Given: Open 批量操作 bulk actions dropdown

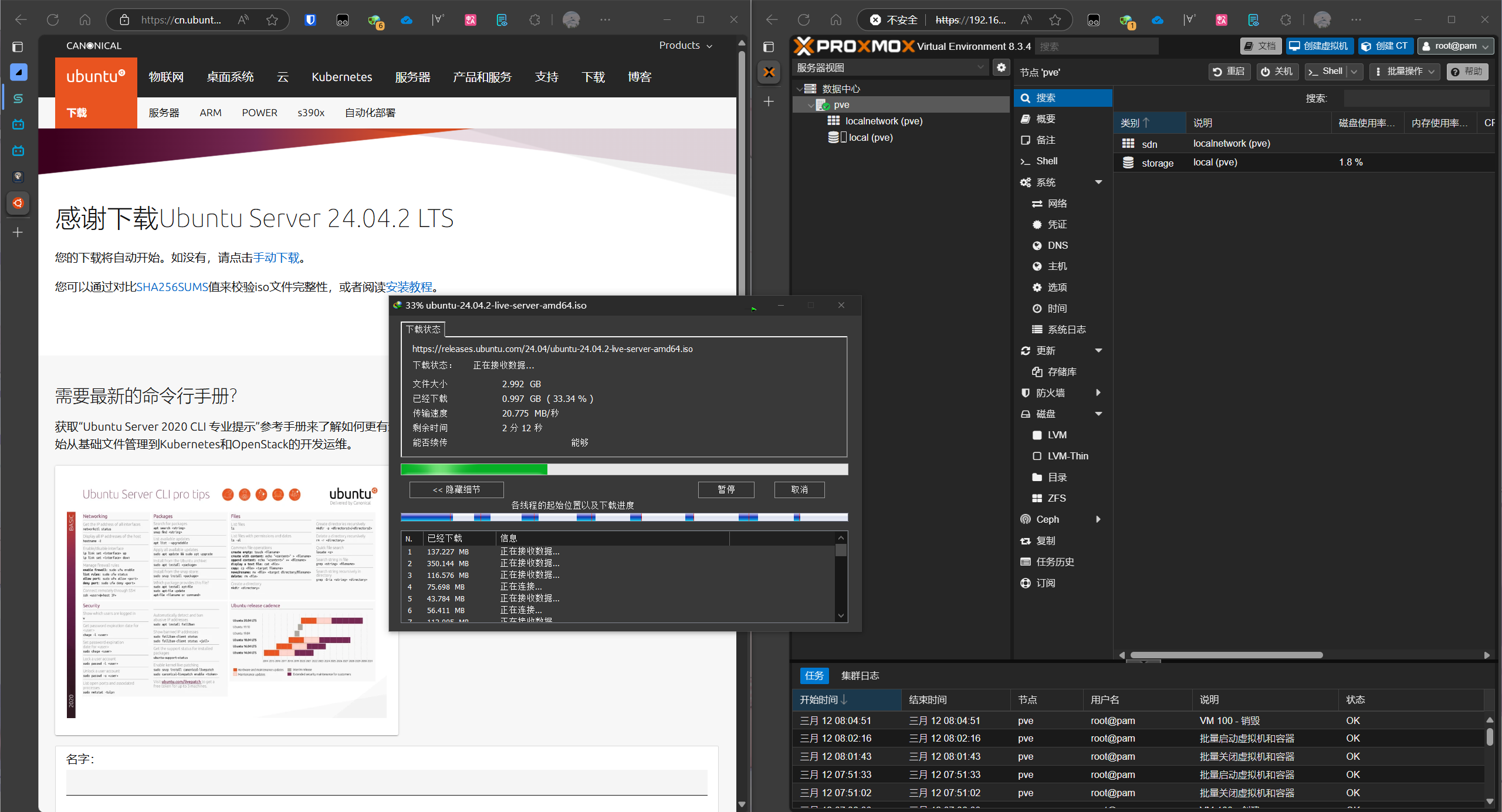Looking at the screenshot, I should point(1405,72).
